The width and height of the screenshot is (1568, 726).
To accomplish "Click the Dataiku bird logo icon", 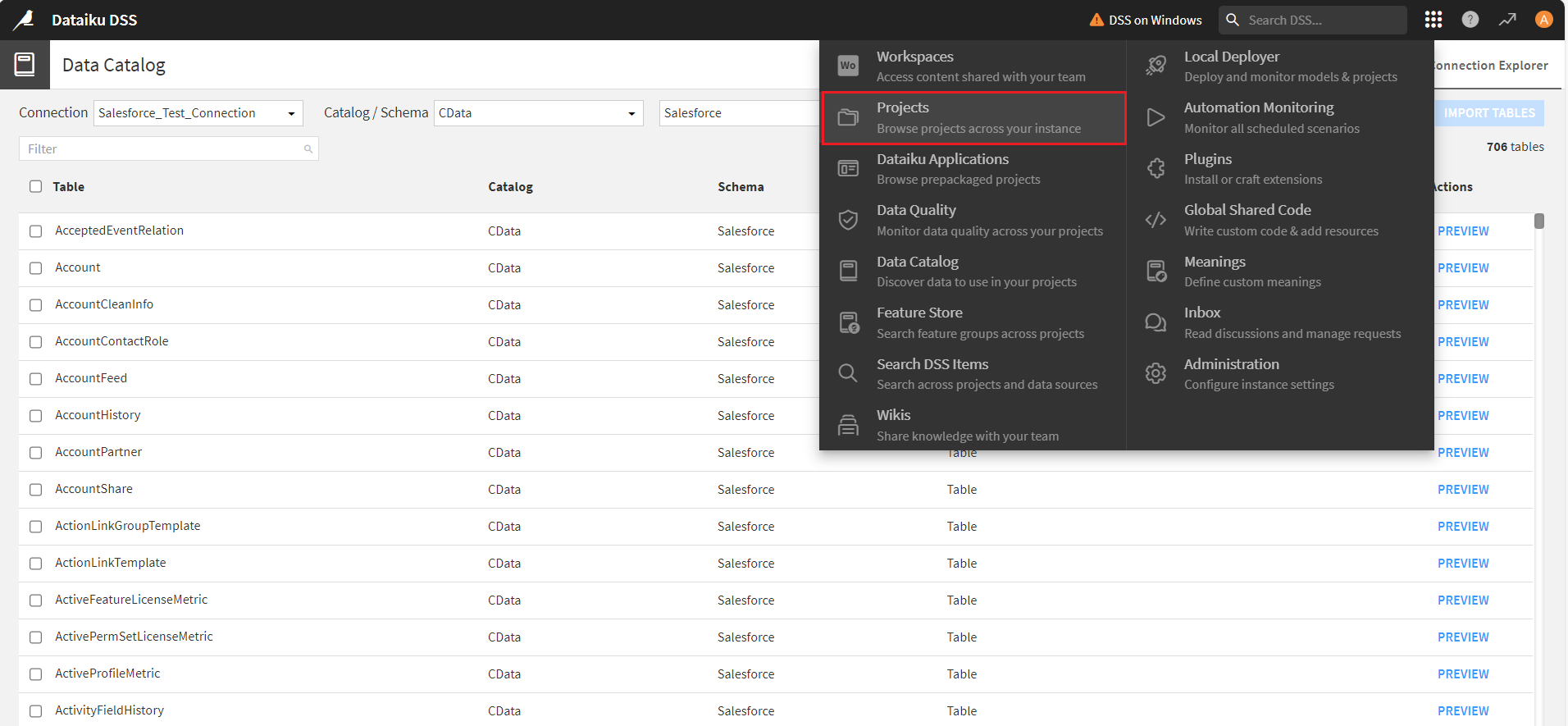I will click(x=25, y=20).
